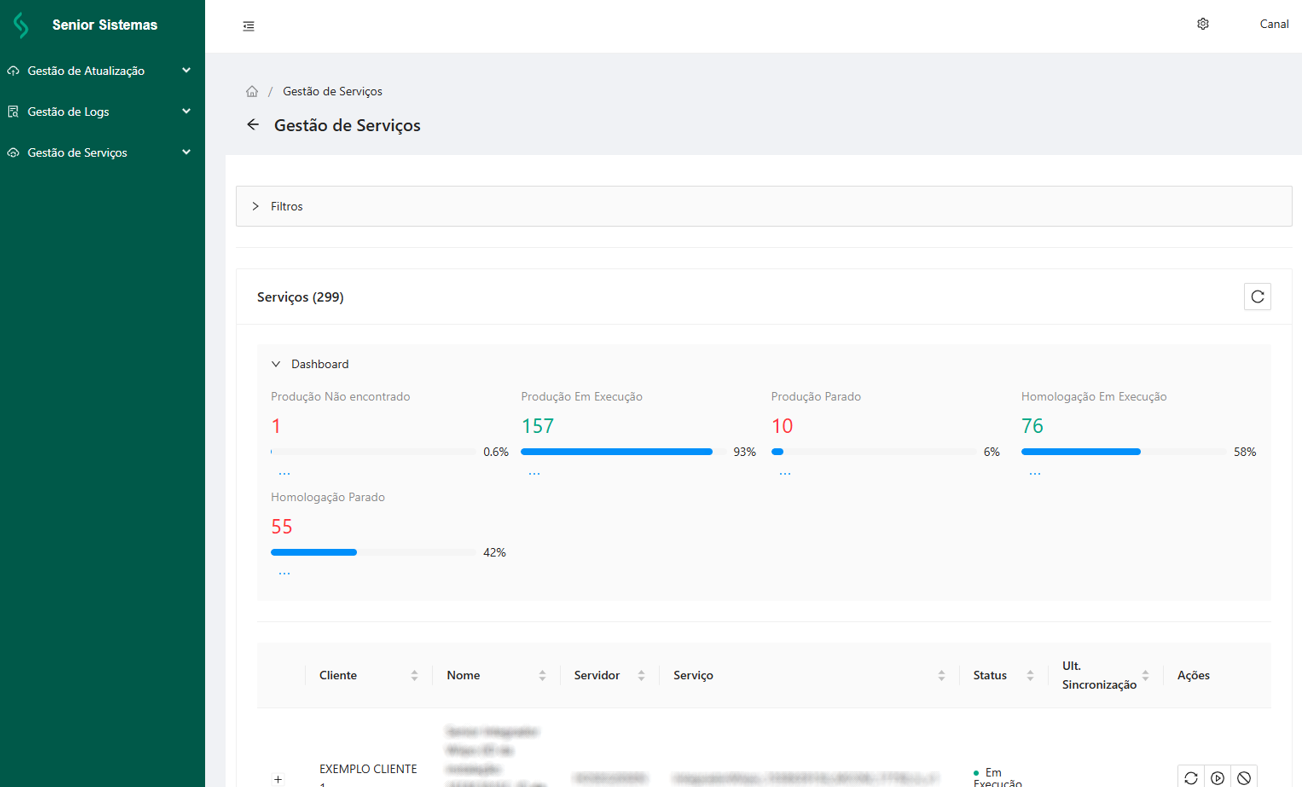This screenshot has height=787, width=1308.
Task: Expand the Filtros panel
Action: tap(286, 206)
